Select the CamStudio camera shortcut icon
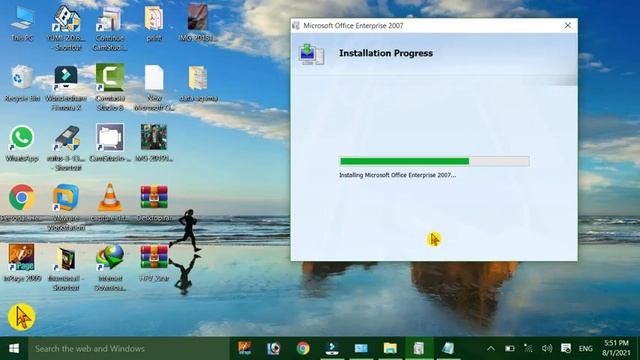 click(110, 143)
